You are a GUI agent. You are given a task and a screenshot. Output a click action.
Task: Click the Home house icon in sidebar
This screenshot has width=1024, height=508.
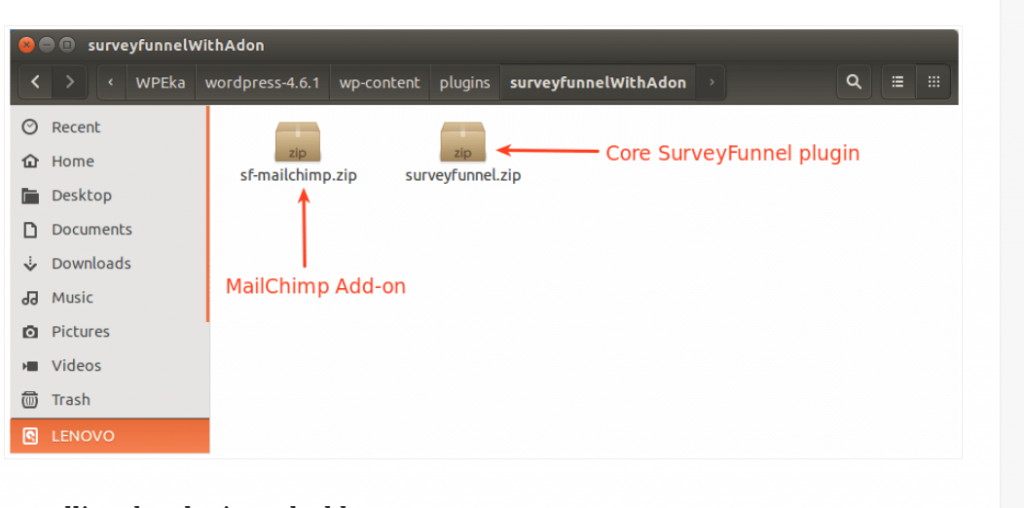tap(30, 161)
